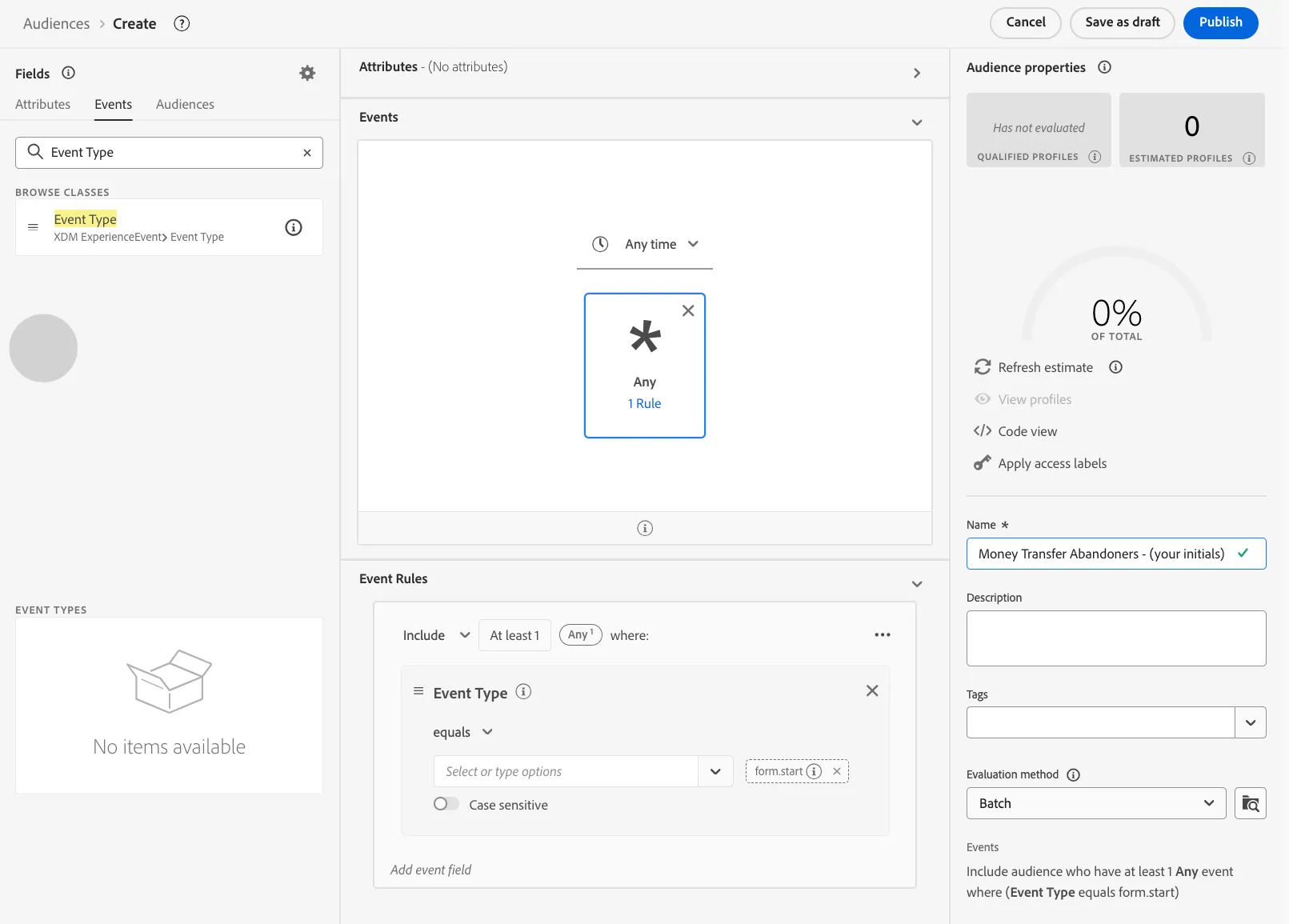
Task: Show form.start value info icon
Action: pyautogui.click(x=814, y=771)
